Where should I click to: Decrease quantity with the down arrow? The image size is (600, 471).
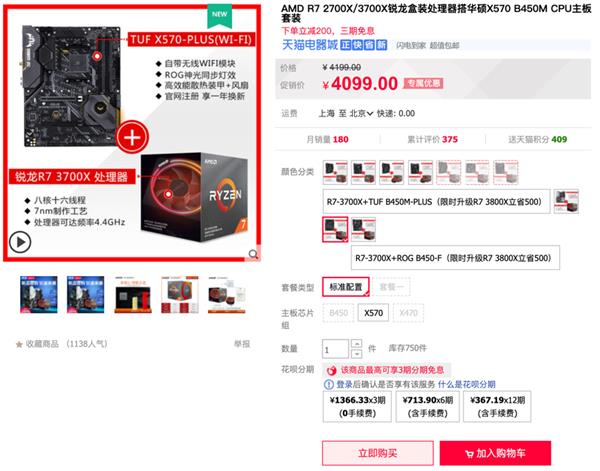coord(356,354)
